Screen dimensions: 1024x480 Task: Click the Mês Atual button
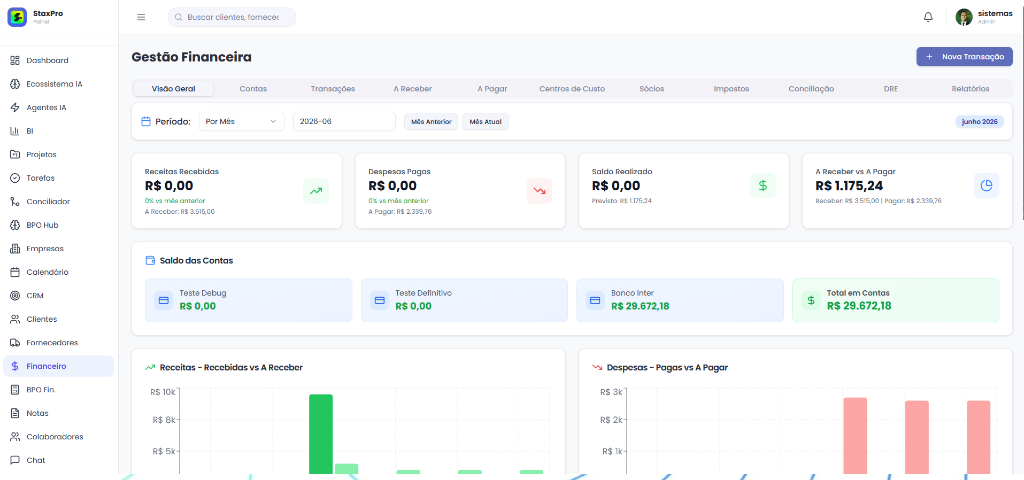pyautogui.click(x=485, y=121)
